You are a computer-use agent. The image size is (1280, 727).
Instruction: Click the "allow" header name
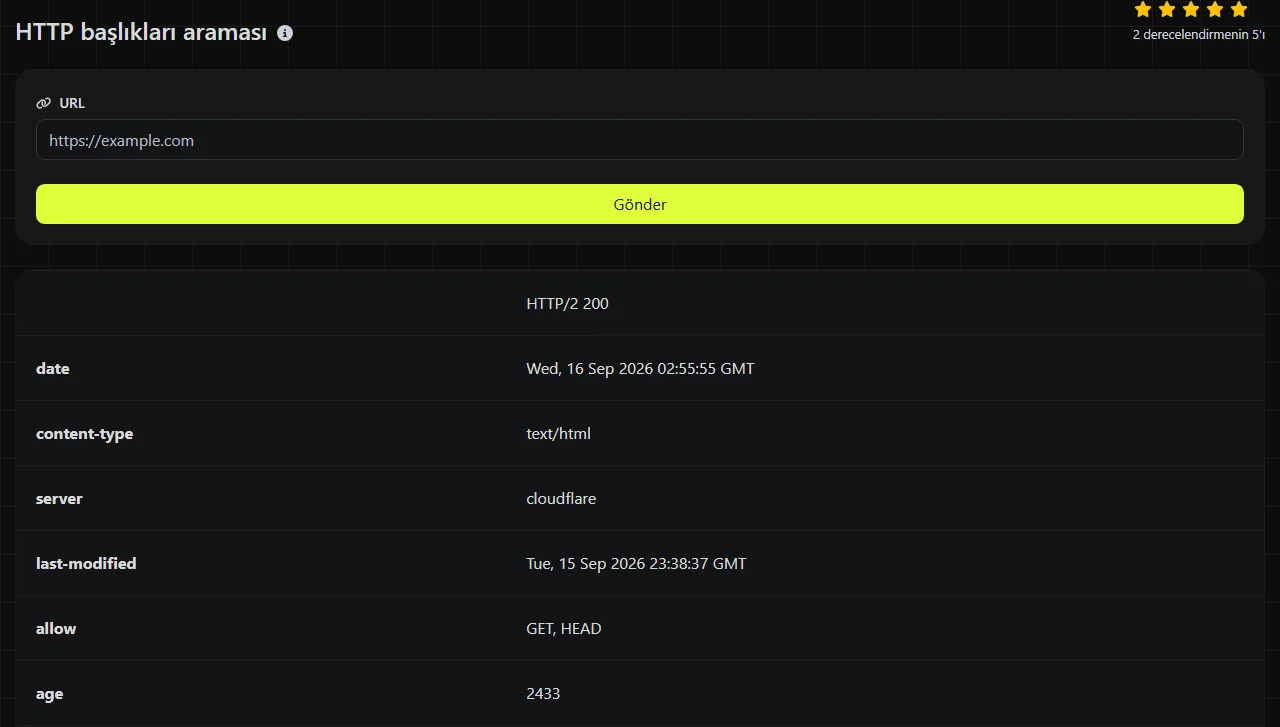point(56,628)
